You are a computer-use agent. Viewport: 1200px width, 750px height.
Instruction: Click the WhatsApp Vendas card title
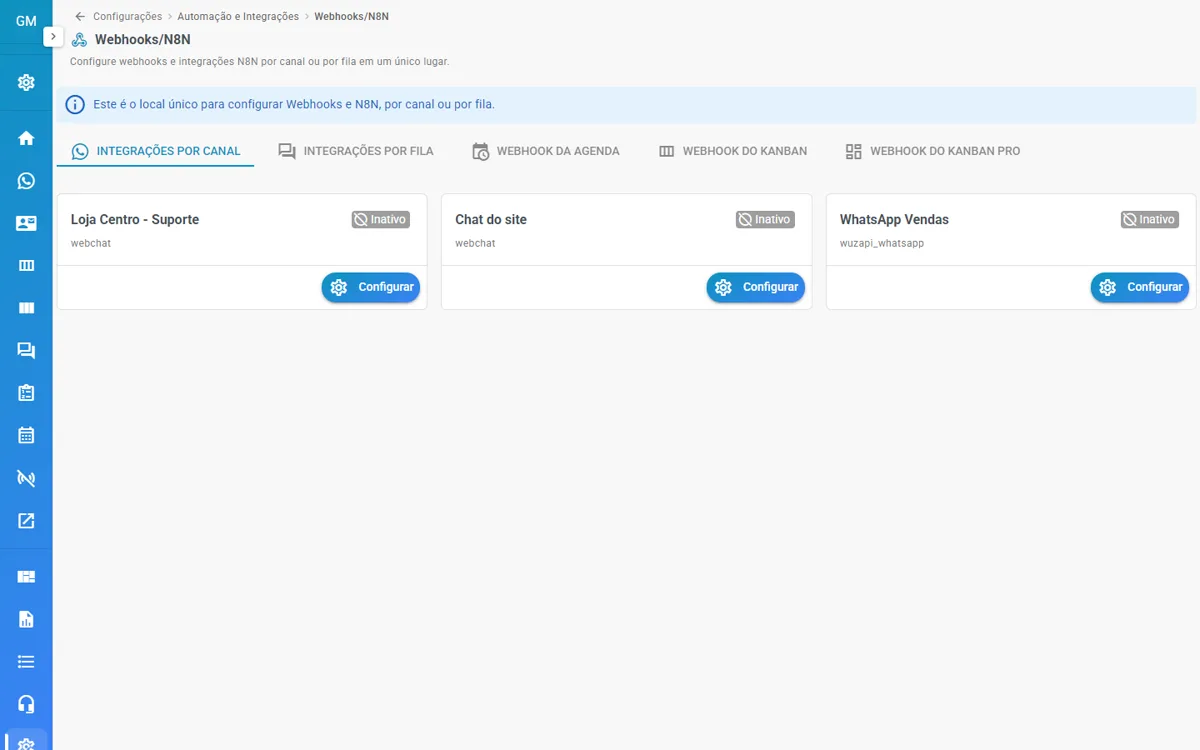point(894,219)
